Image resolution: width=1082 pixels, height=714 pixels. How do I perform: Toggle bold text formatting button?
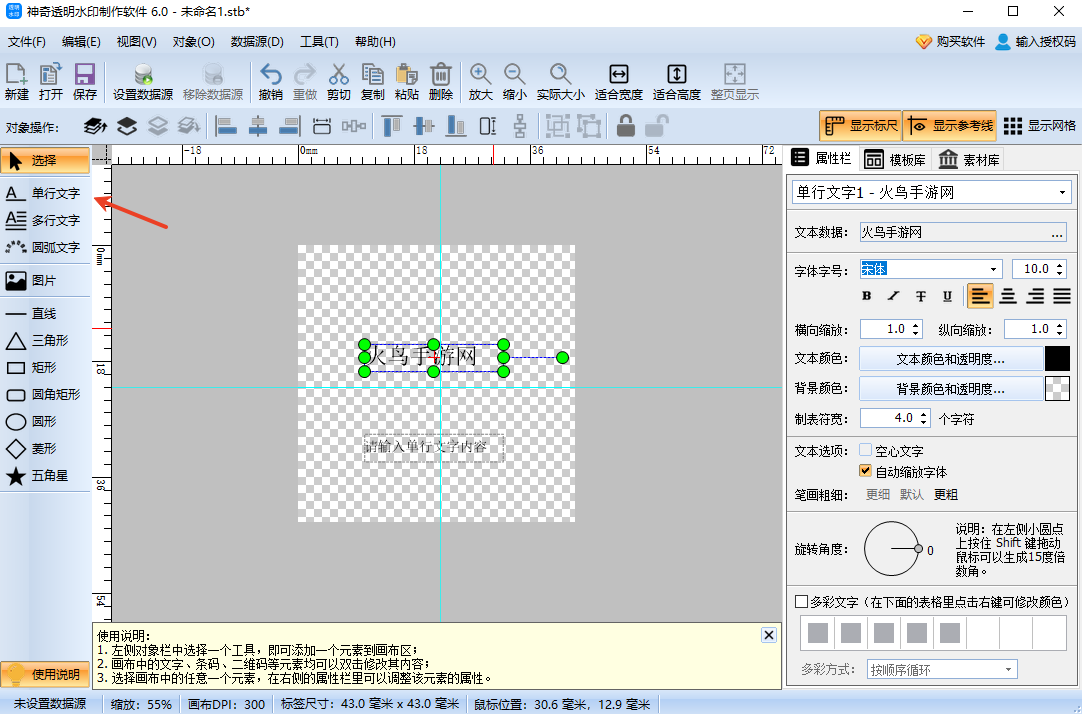(x=867, y=296)
